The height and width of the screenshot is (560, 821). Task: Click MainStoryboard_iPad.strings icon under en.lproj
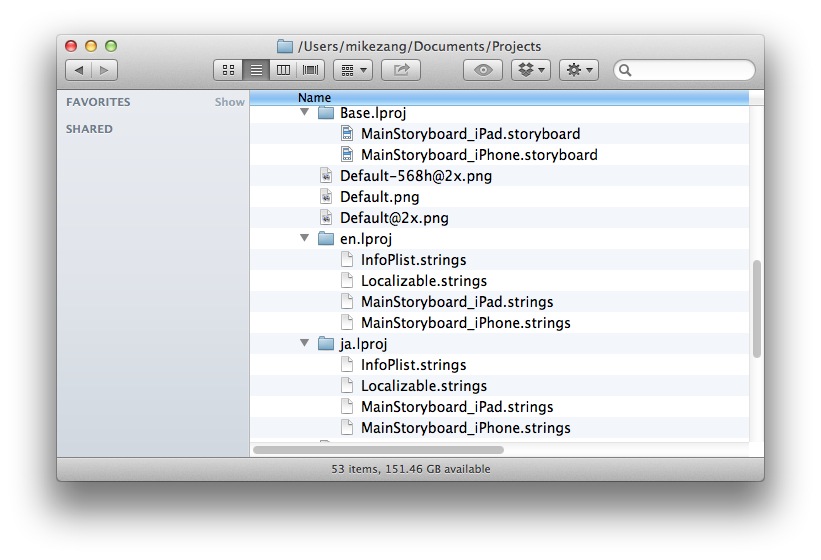tap(347, 301)
